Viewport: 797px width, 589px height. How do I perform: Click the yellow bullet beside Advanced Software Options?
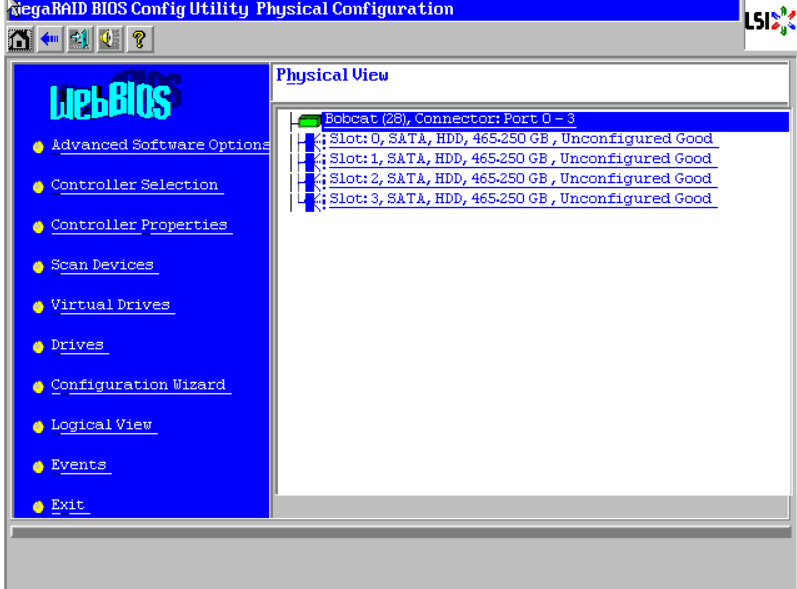point(38,147)
